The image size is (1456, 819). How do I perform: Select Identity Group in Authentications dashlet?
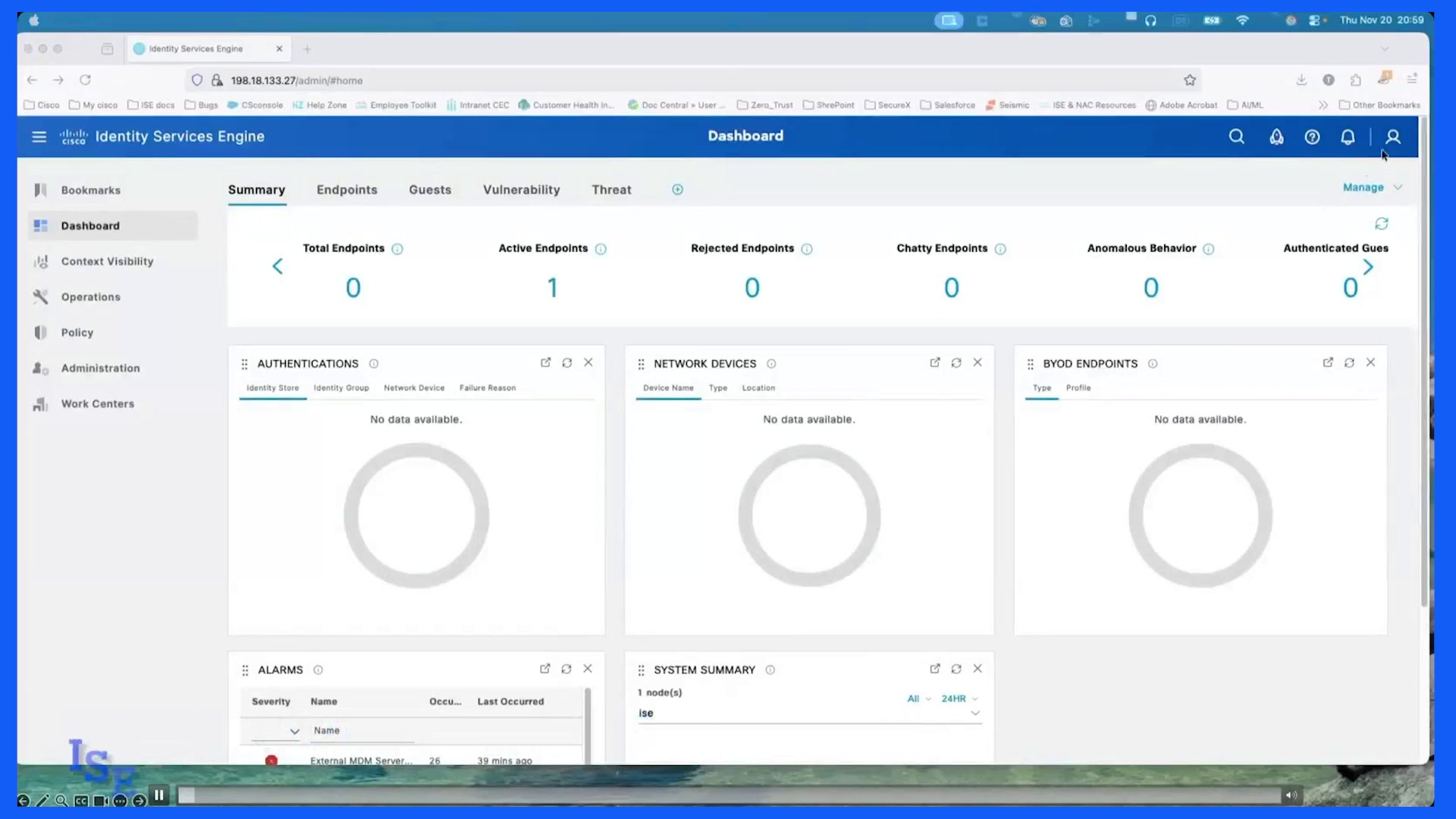click(x=341, y=388)
